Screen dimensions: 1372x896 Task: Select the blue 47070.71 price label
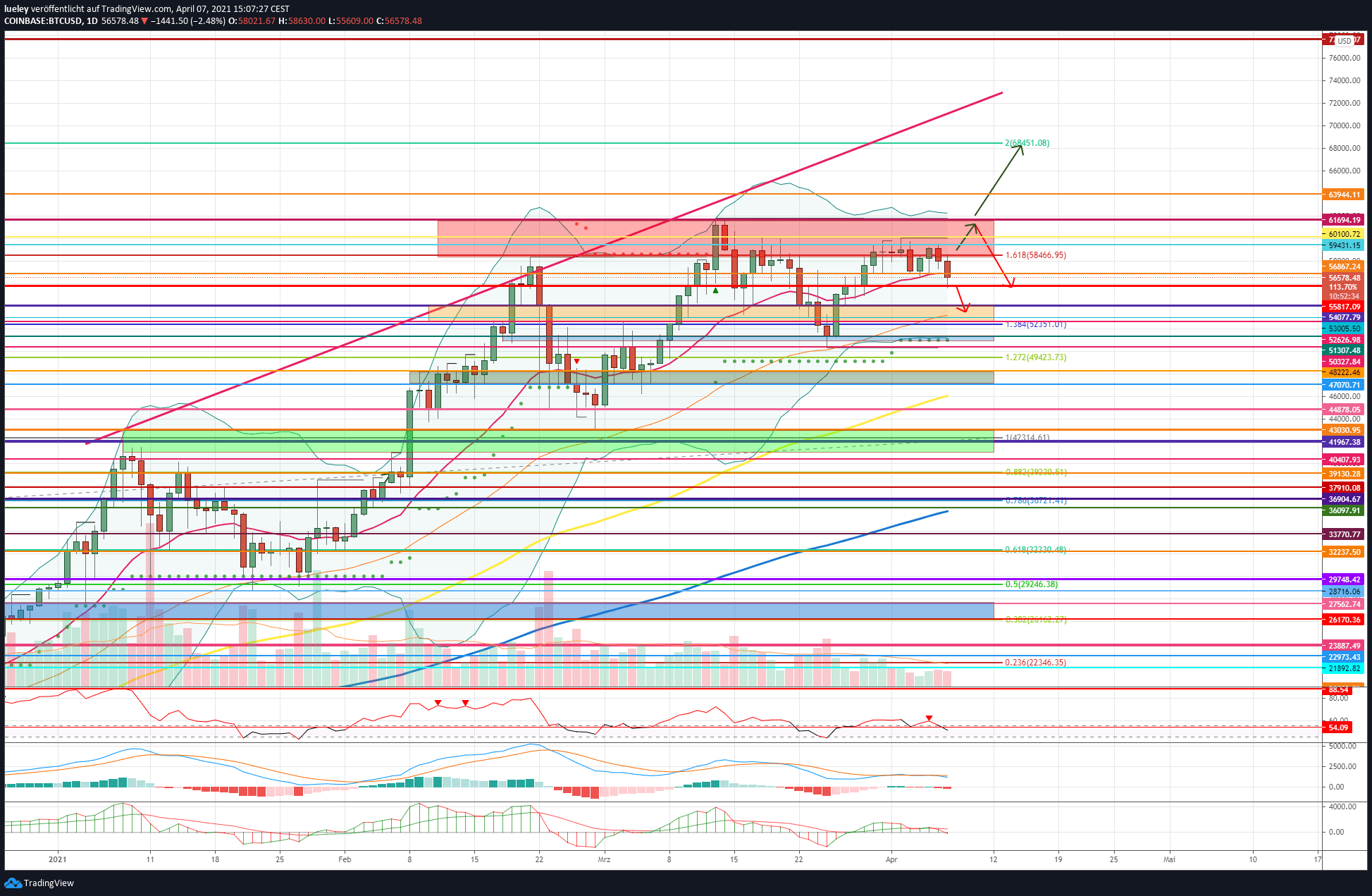click(1344, 385)
